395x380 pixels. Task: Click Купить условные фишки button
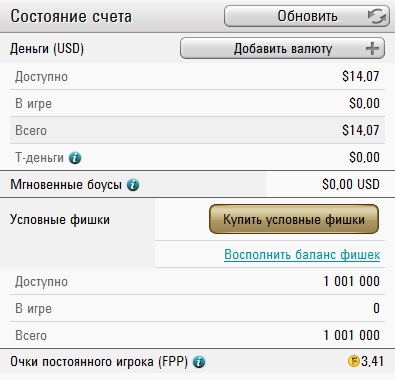coord(294,219)
